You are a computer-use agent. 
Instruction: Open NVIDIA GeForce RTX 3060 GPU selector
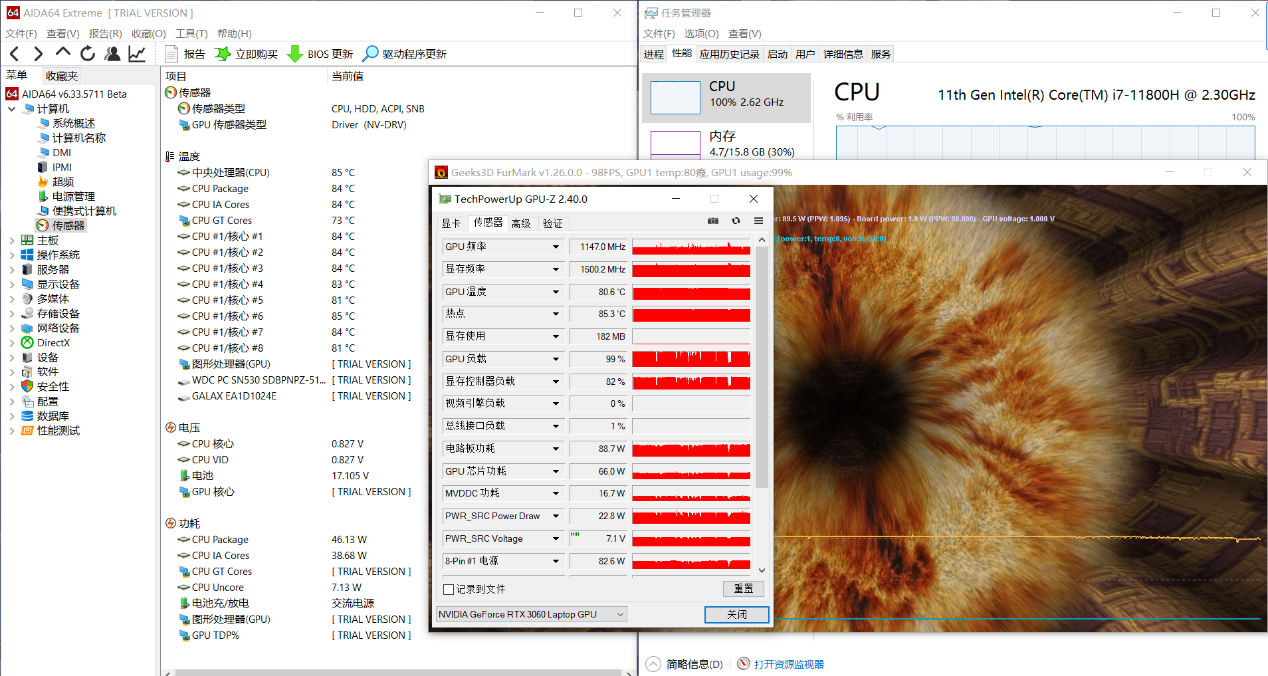pyautogui.click(x=531, y=614)
